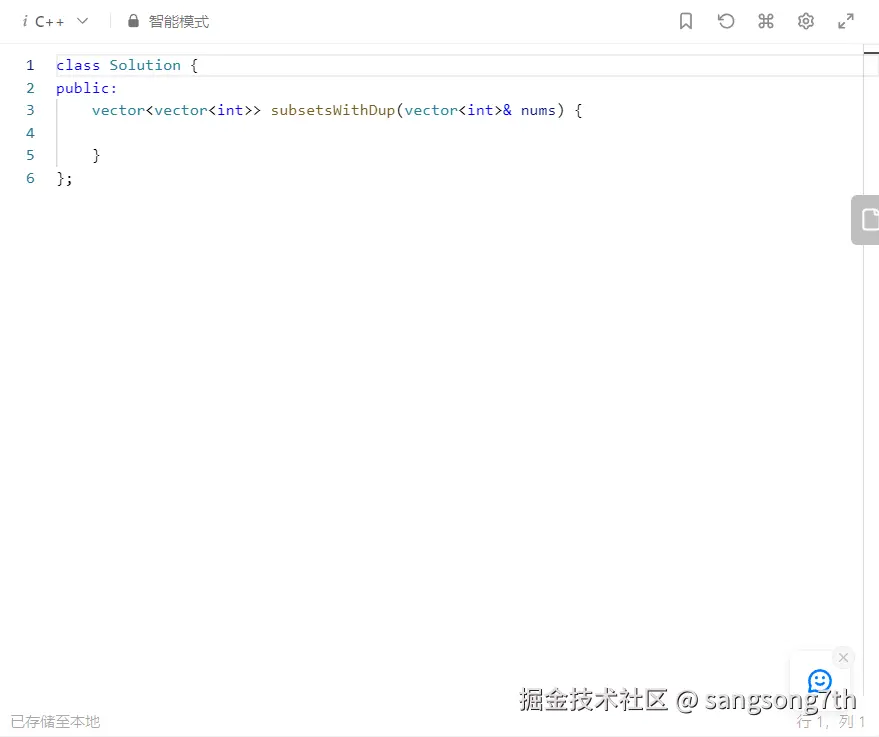Click the 行 1, 列 1 cursor position indicator
879x737 pixels.
point(831,721)
